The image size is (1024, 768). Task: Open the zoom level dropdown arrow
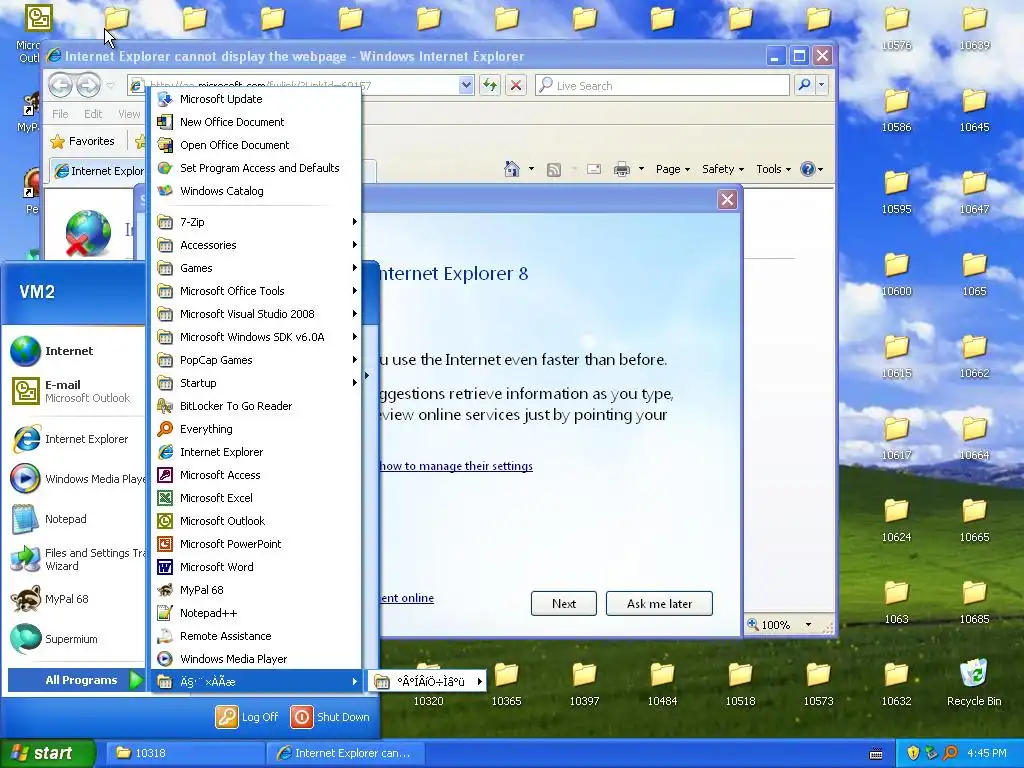pos(808,625)
